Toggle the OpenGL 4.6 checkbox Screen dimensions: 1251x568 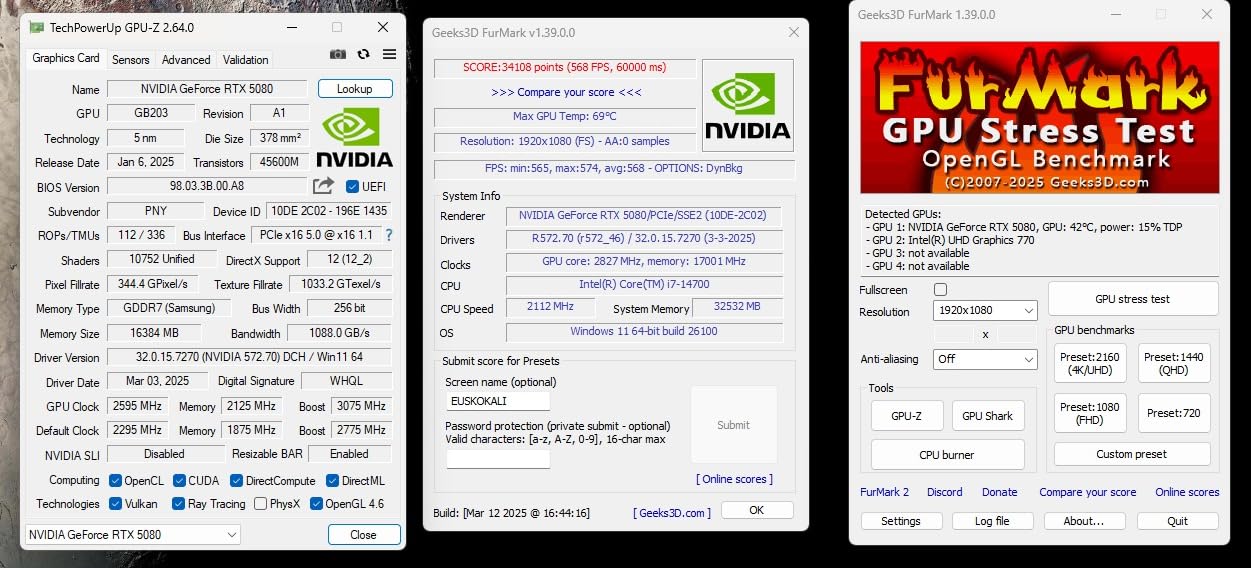coord(316,504)
